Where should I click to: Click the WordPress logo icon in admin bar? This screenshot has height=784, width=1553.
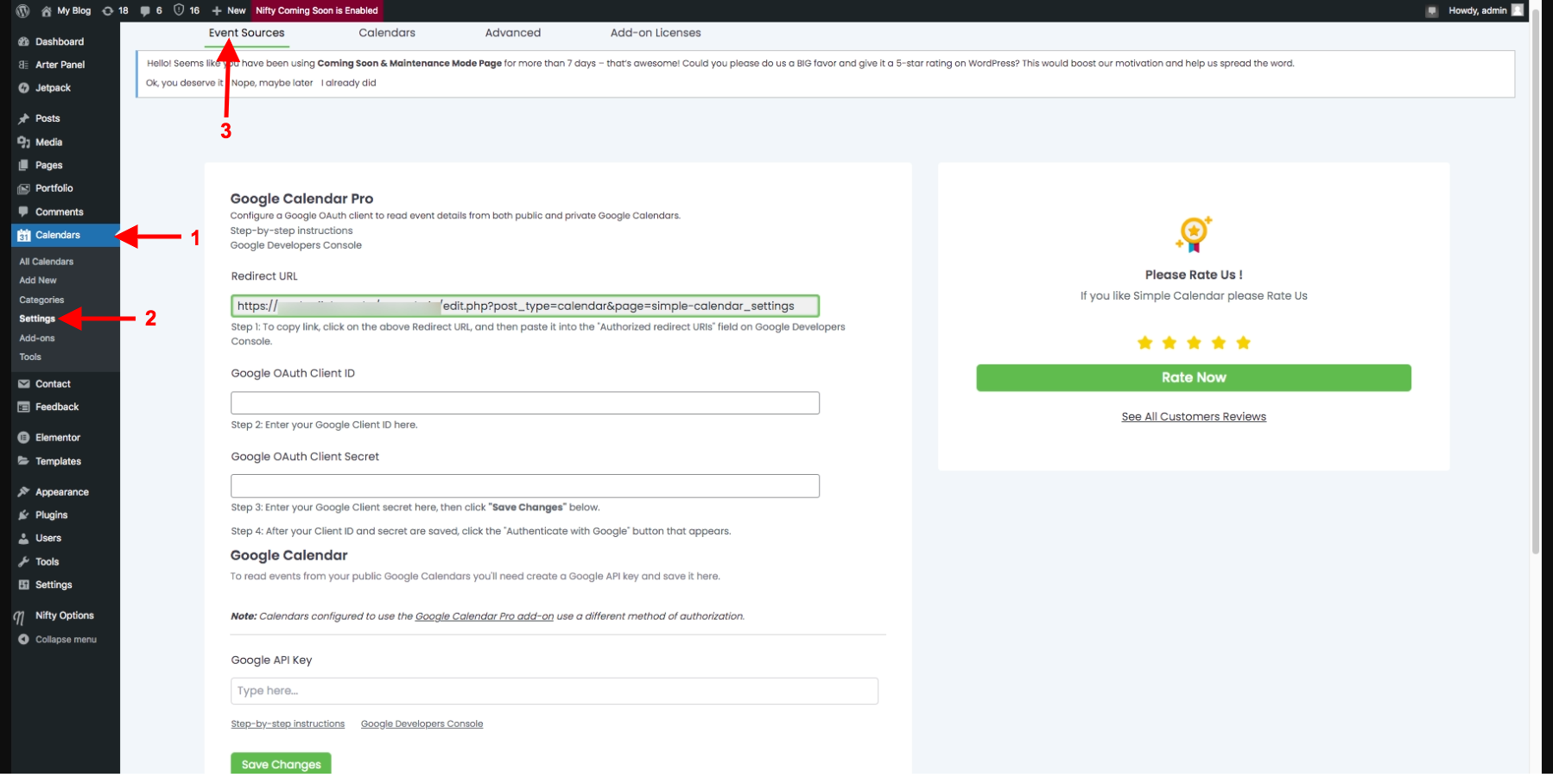point(22,10)
